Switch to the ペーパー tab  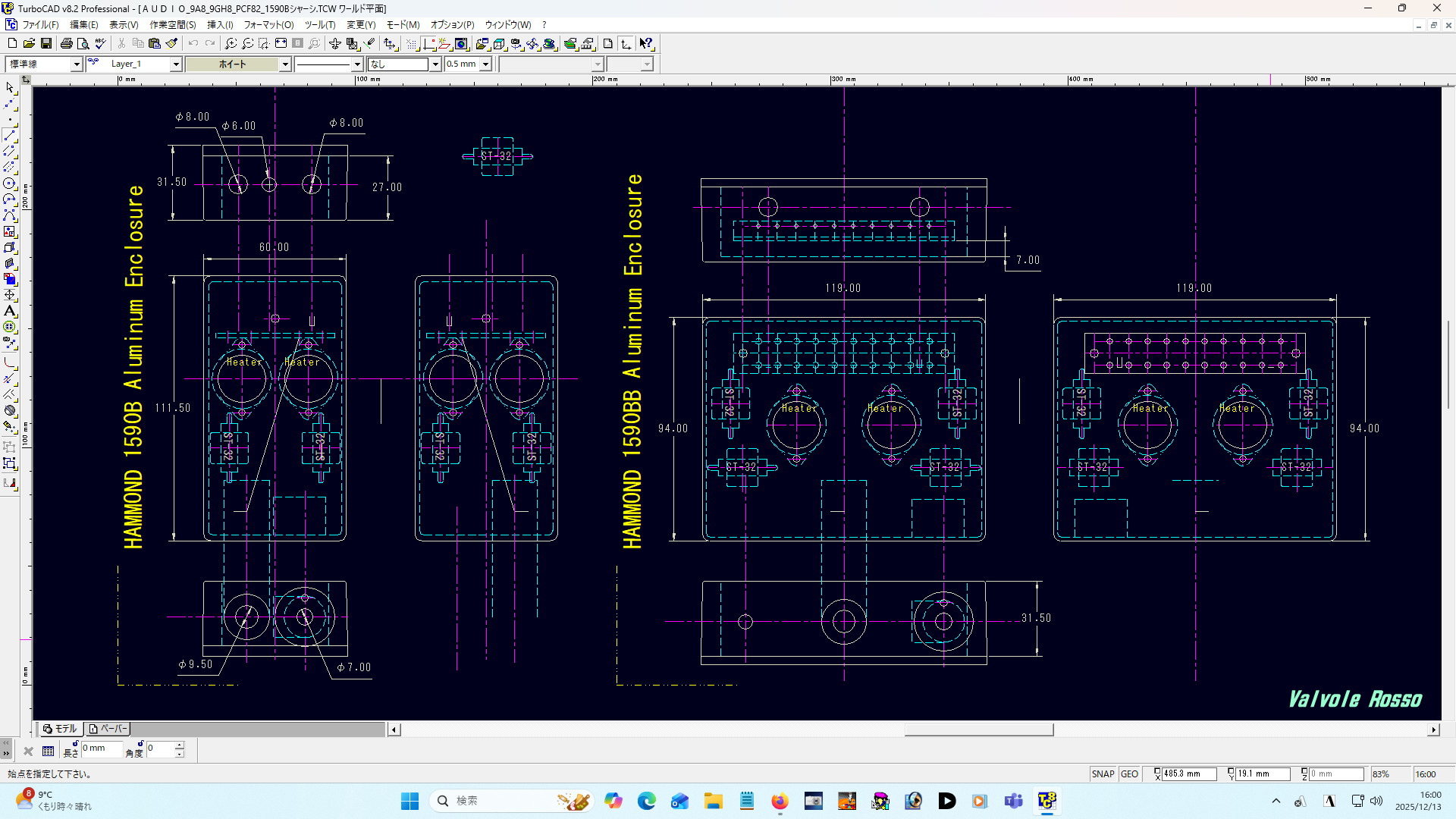(x=108, y=729)
